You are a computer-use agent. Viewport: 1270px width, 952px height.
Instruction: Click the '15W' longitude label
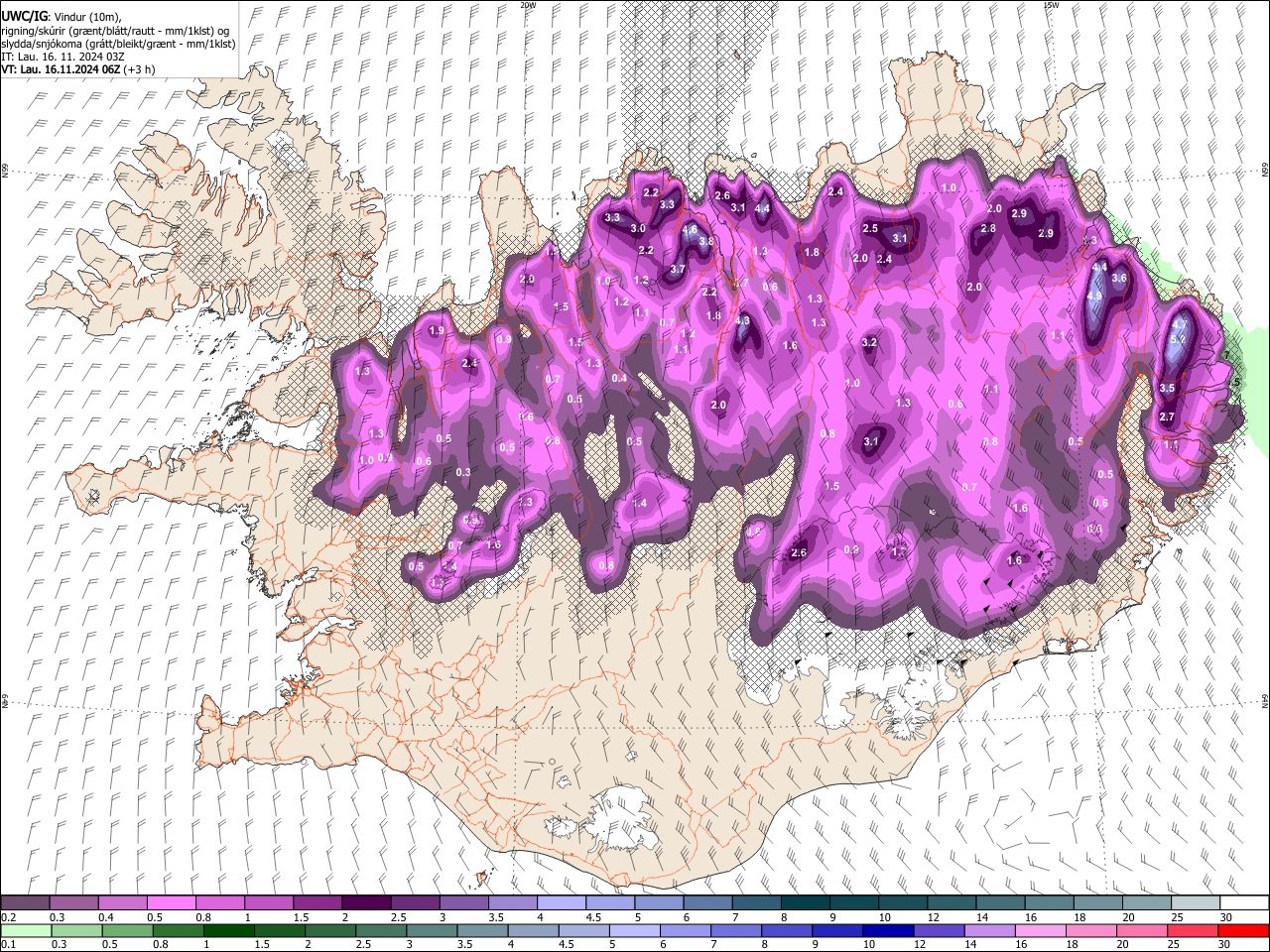coord(1051,5)
